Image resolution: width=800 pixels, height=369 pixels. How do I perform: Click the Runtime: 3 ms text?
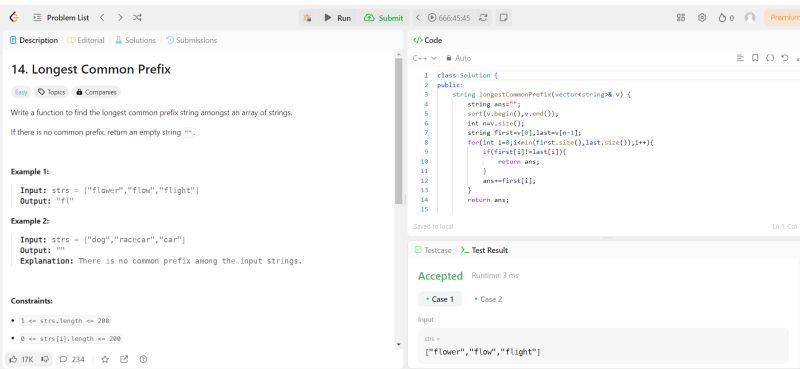coord(495,276)
